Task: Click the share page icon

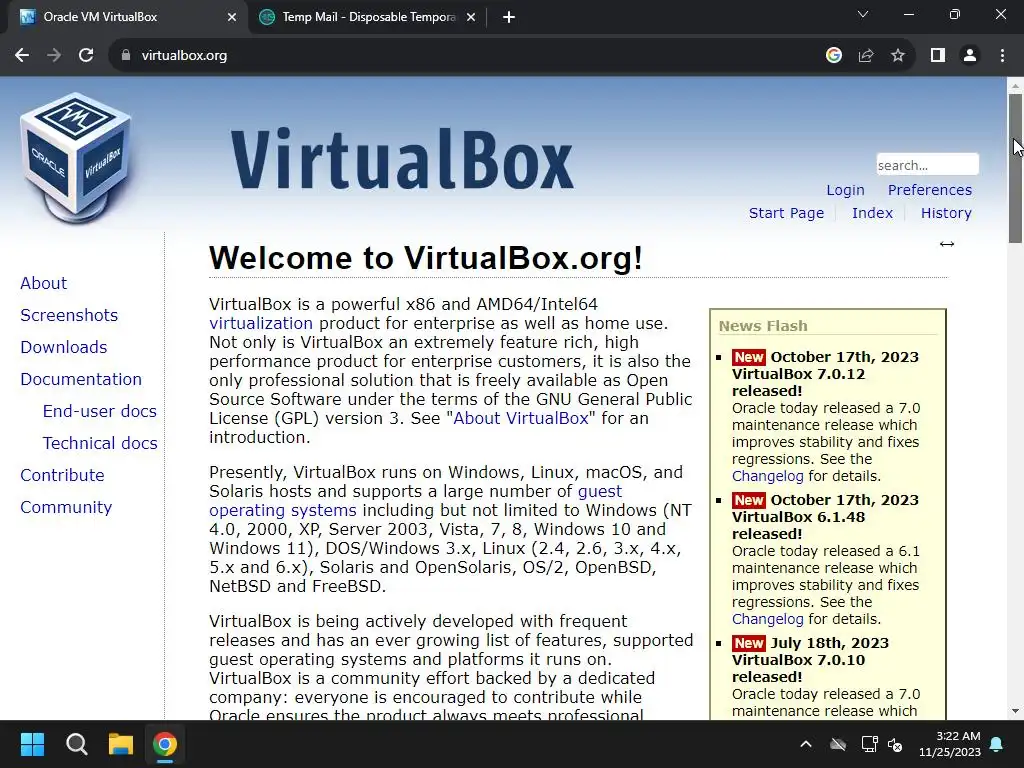Action: 866,56
